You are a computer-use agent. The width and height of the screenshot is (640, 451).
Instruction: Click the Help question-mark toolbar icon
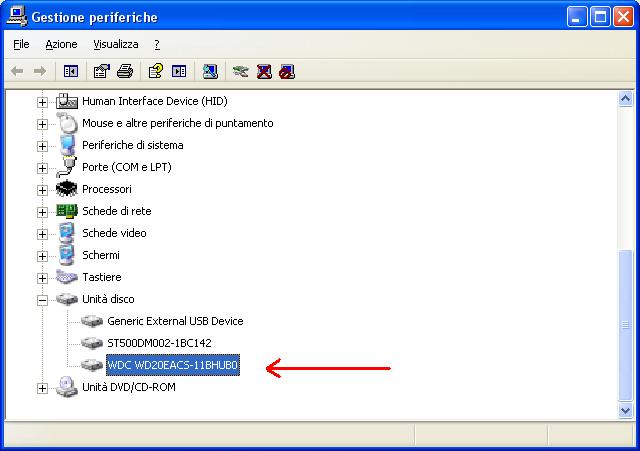pos(156,71)
